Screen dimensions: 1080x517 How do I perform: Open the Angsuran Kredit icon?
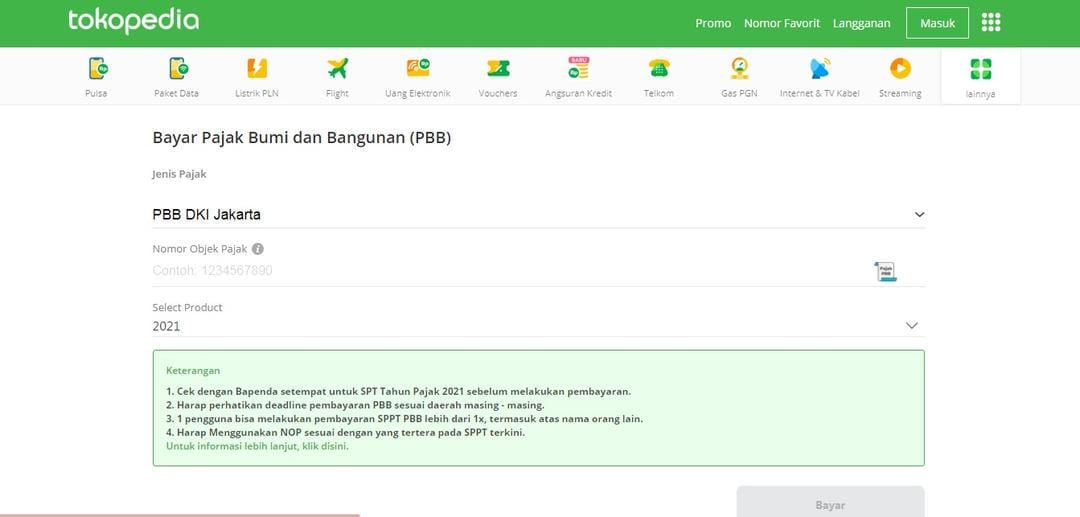[579, 67]
